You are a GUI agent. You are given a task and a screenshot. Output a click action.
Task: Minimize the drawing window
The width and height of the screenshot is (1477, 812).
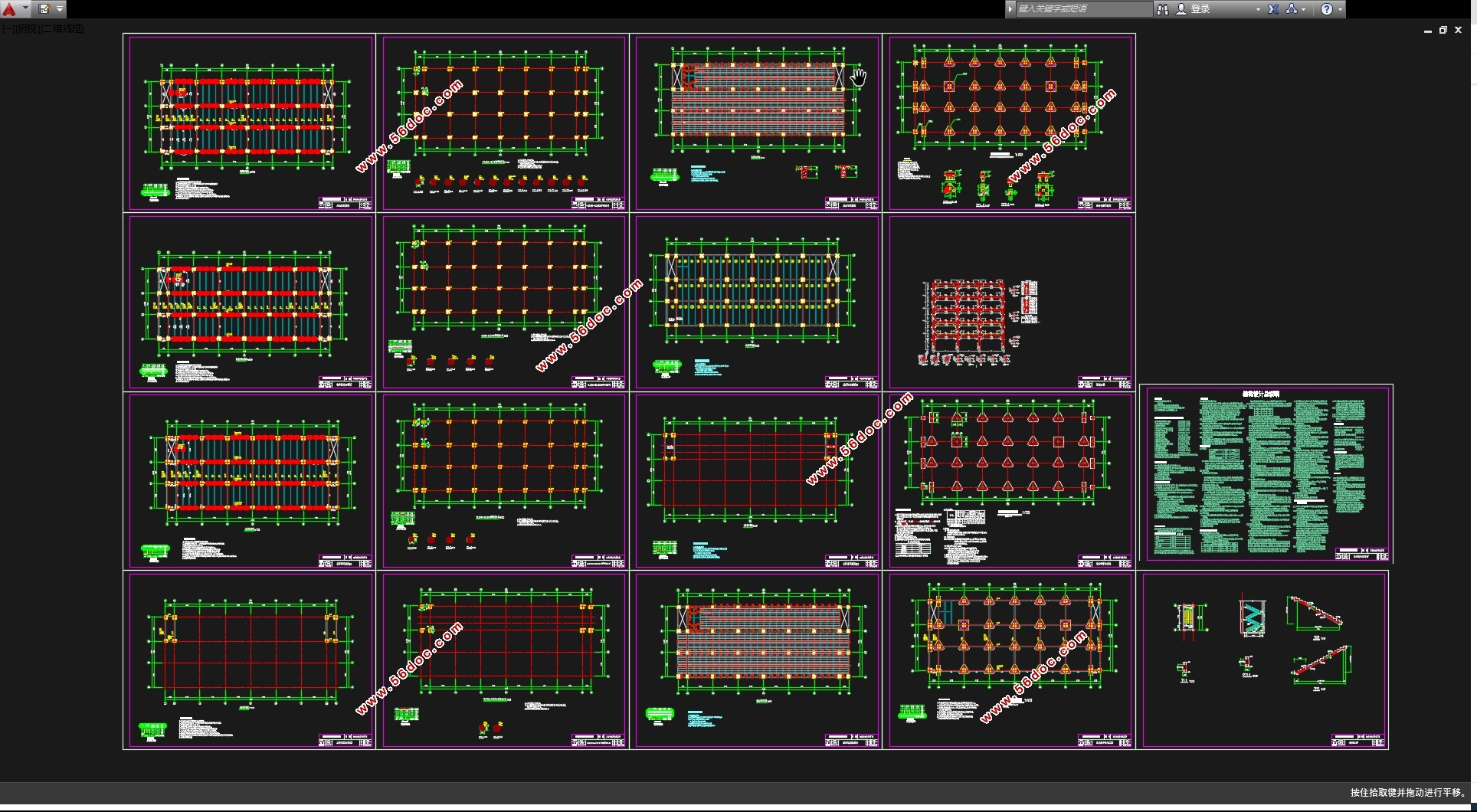[x=1427, y=31]
